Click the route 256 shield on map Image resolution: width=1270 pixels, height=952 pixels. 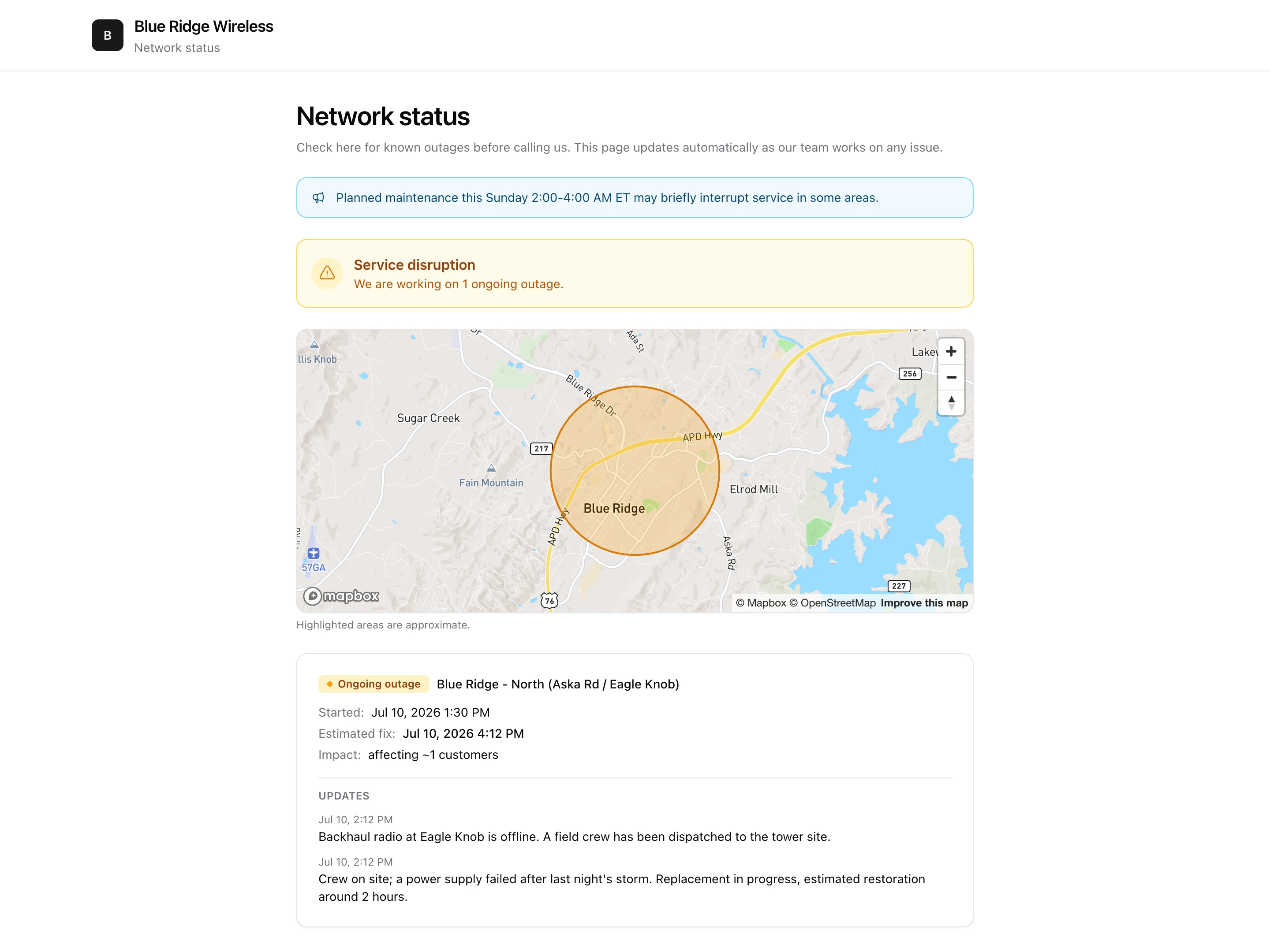pos(909,374)
